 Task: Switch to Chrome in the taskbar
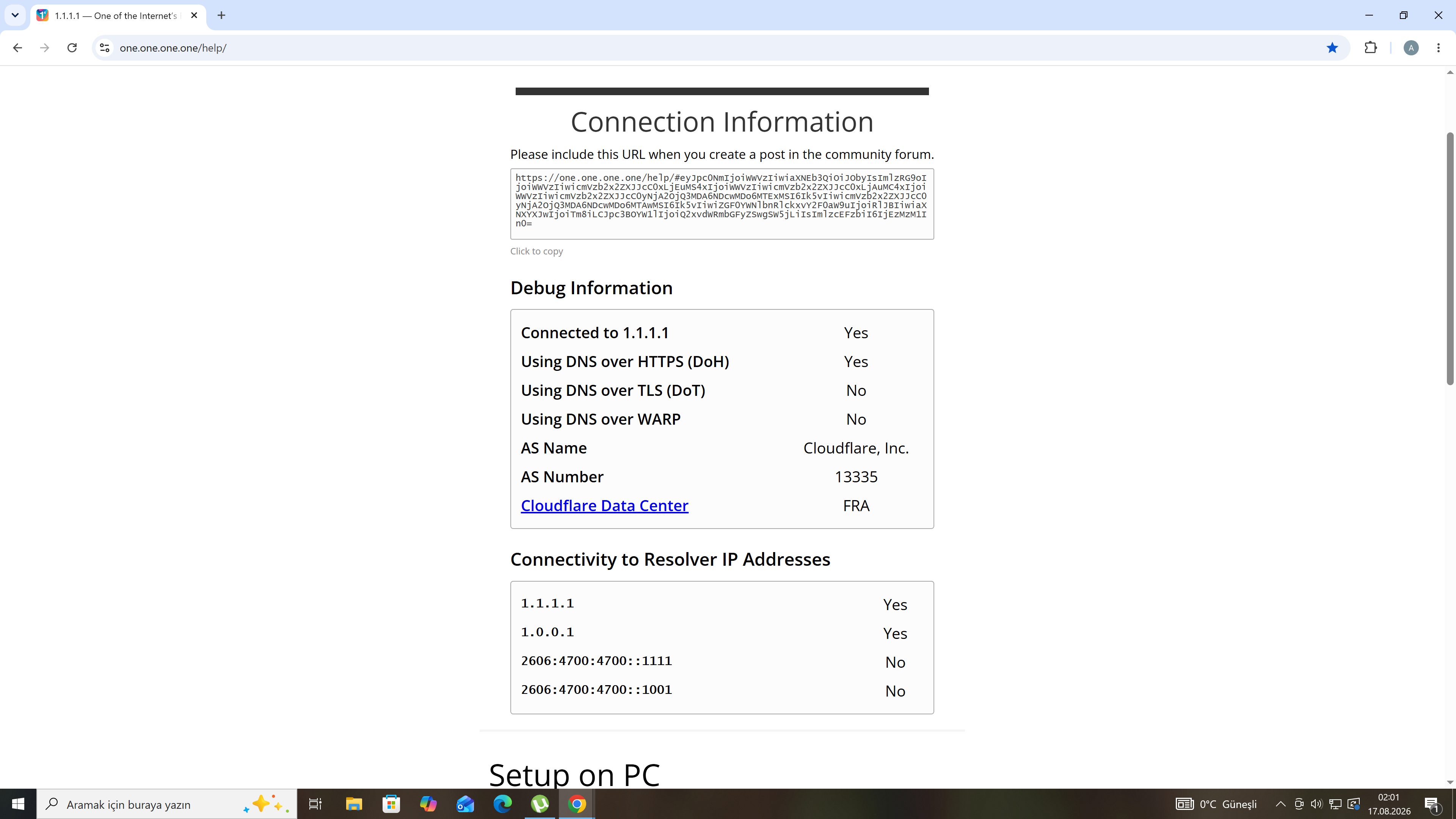[577, 804]
